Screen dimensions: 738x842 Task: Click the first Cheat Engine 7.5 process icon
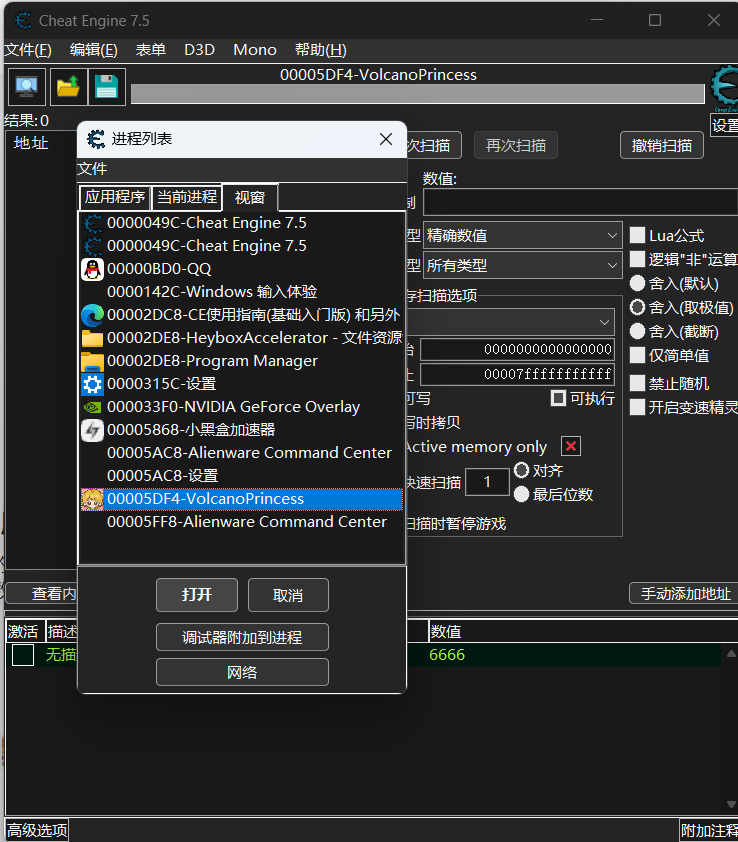[92, 223]
